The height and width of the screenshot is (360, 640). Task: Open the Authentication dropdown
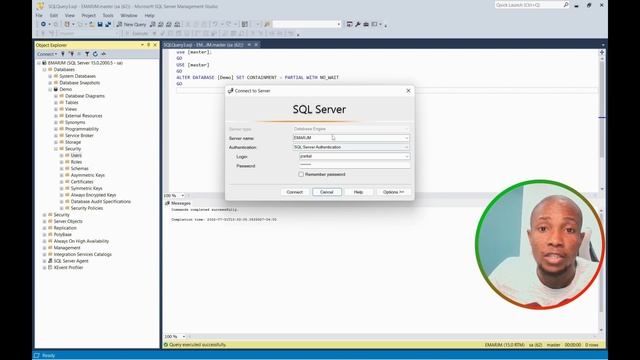[x=407, y=147]
